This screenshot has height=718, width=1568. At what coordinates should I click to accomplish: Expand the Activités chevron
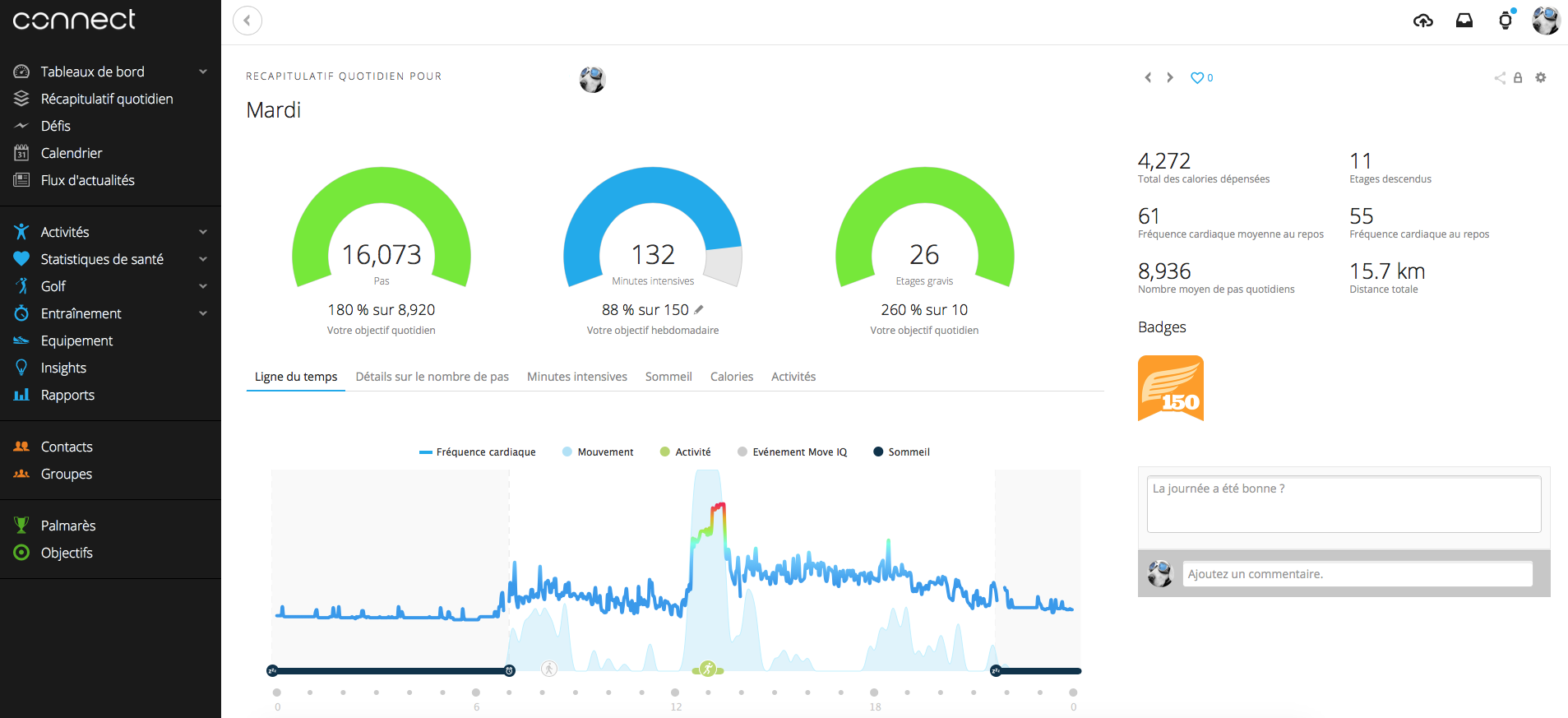point(203,232)
